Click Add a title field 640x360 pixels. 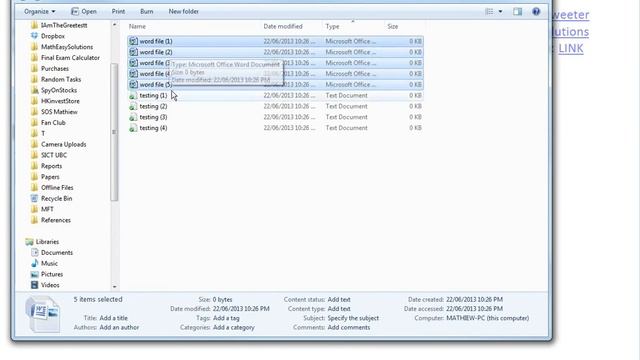point(113,318)
